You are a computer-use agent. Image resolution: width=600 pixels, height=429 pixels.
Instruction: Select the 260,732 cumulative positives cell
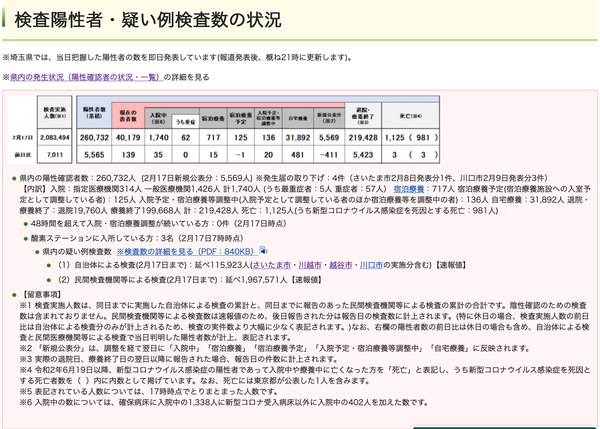coord(94,137)
